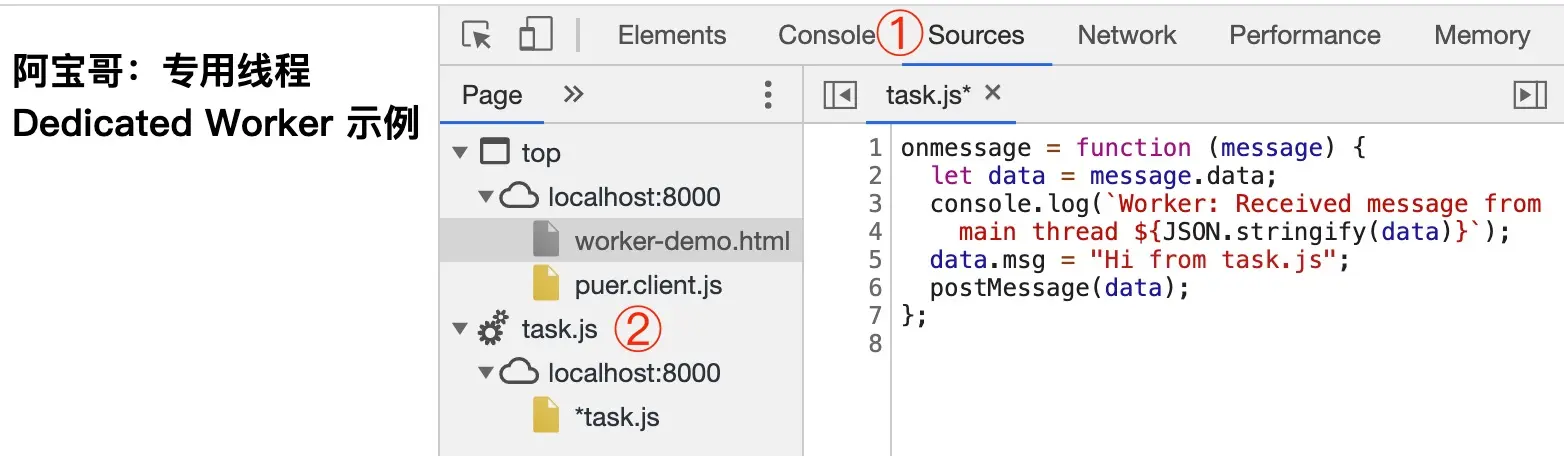Open the *task.js file in the tree
Screen dimensions: 1564x456
[617, 417]
